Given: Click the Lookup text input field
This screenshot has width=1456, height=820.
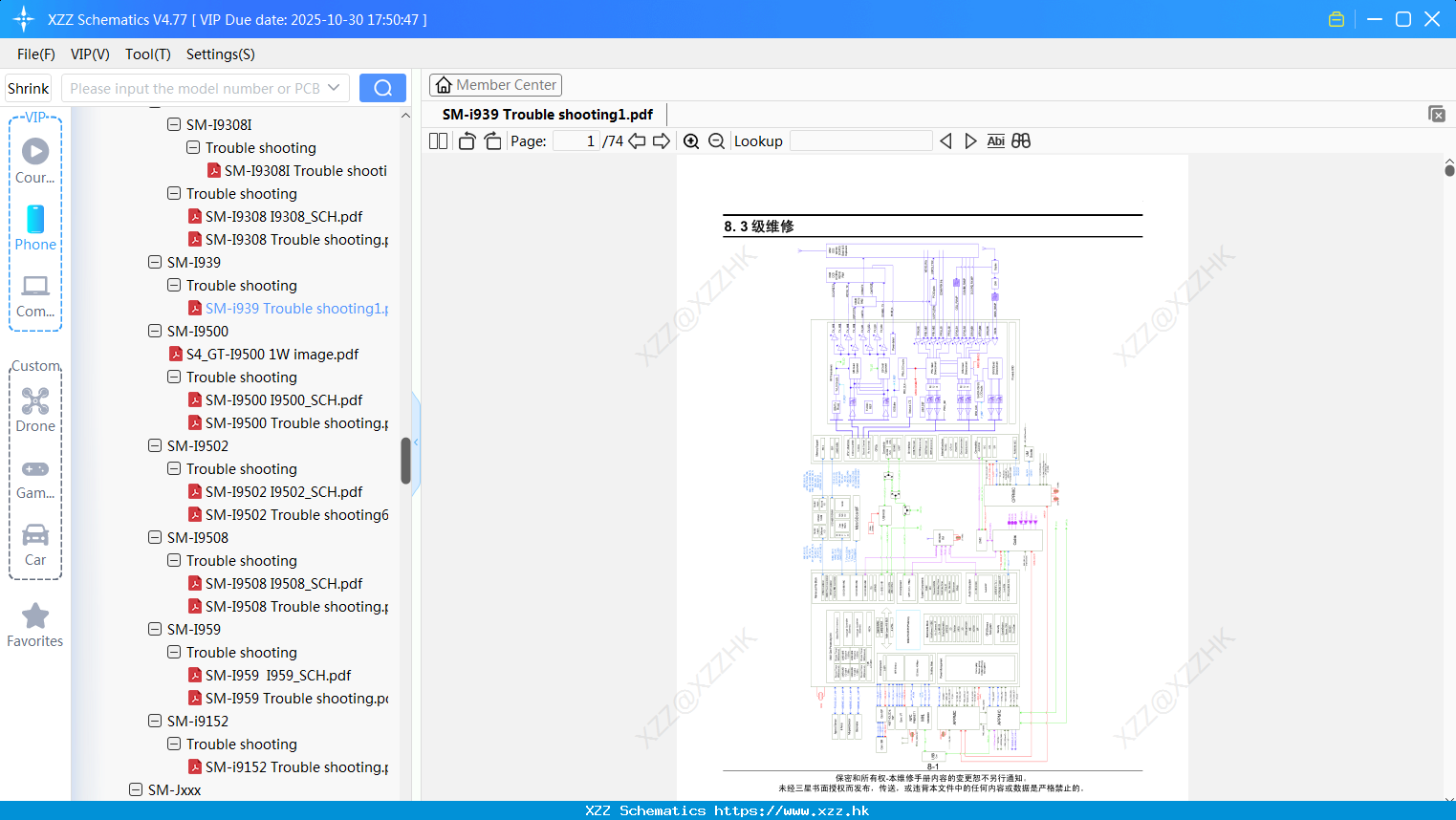Looking at the screenshot, I should pos(859,140).
